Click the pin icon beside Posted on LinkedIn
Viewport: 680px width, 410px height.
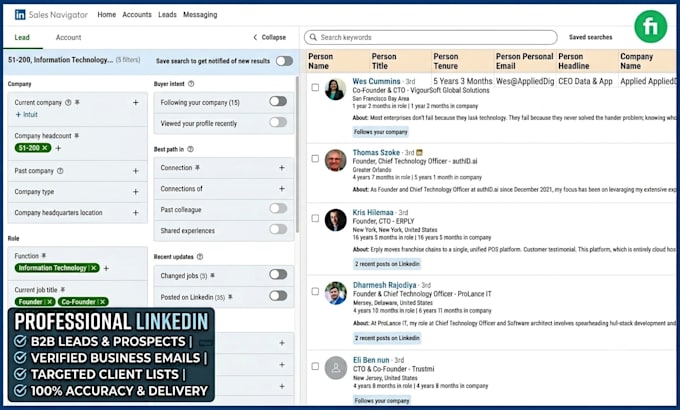click(x=230, y=297)
